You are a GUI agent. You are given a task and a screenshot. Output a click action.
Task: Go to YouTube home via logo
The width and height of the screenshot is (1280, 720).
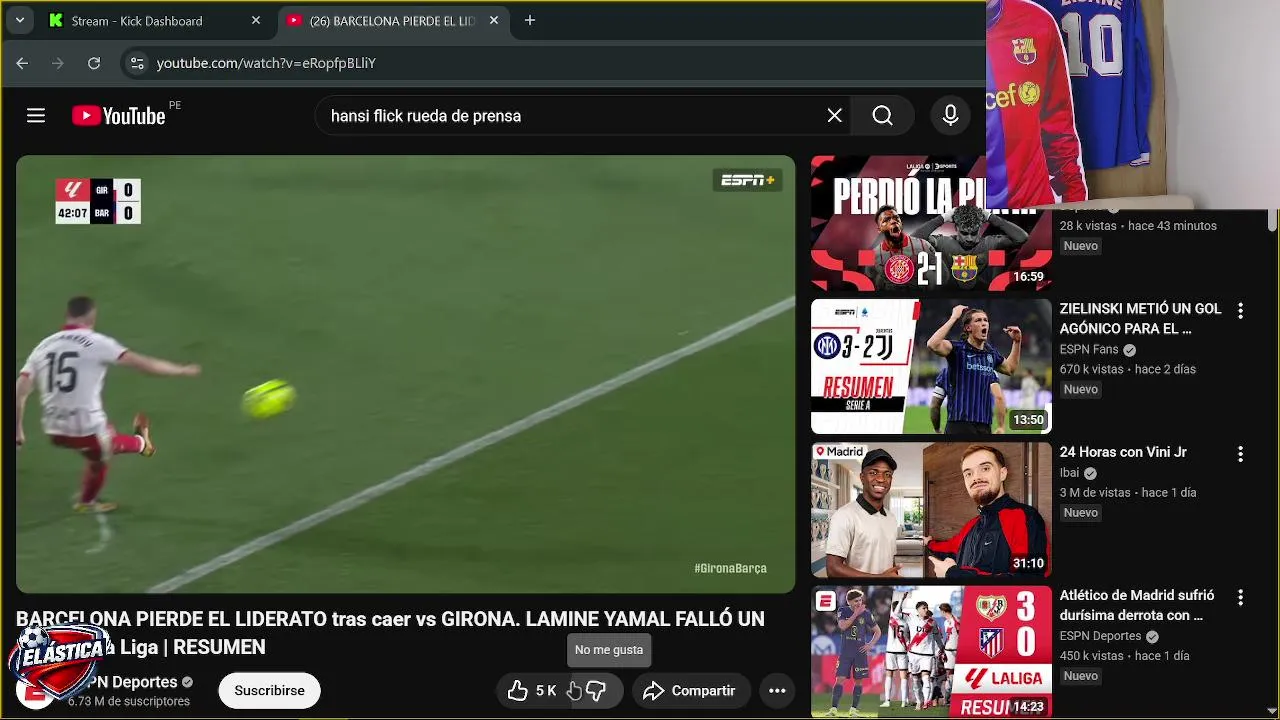119,116
